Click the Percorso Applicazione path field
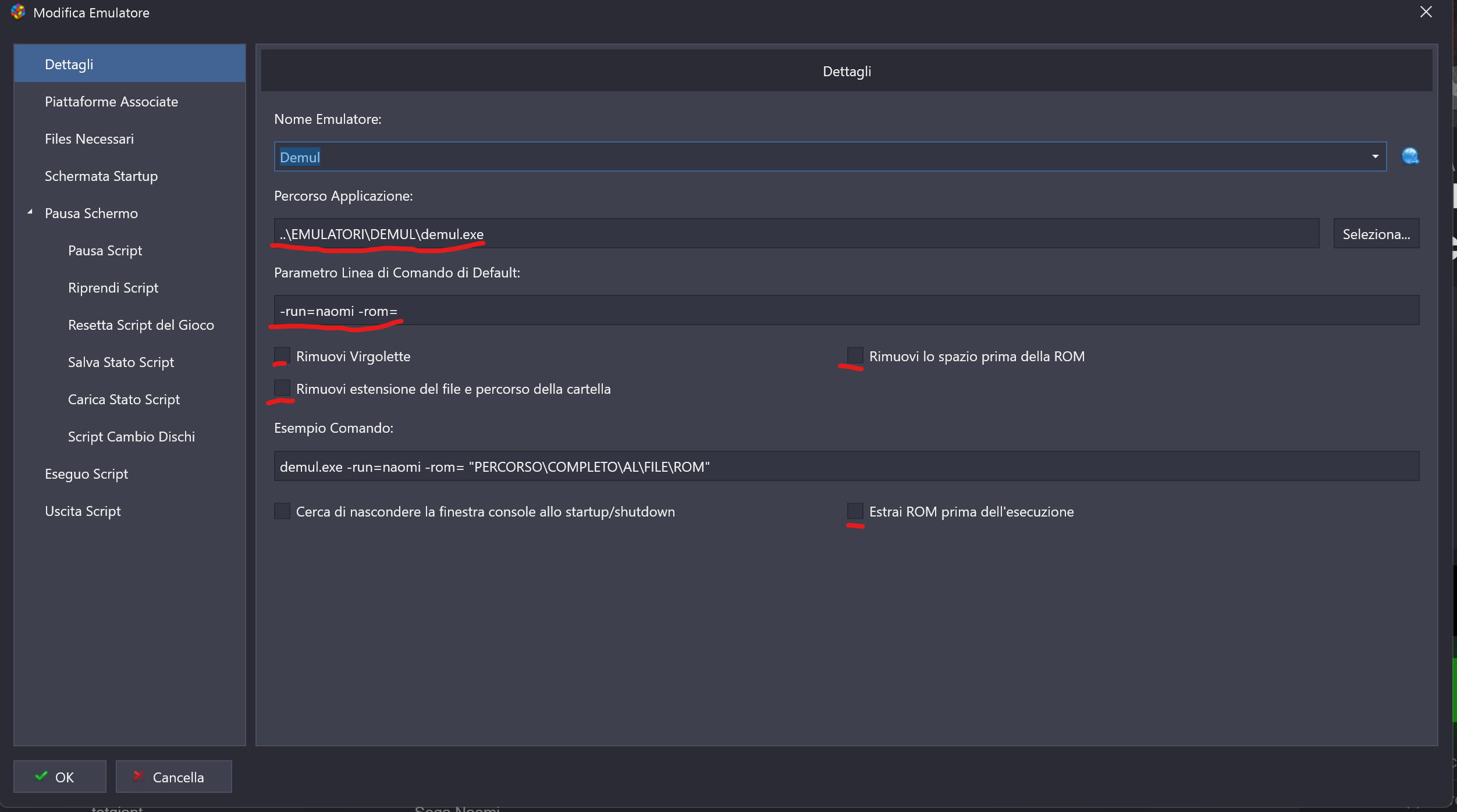This screenshot has width=1457, height=812. pyautogui.click(x=797, y=234)
